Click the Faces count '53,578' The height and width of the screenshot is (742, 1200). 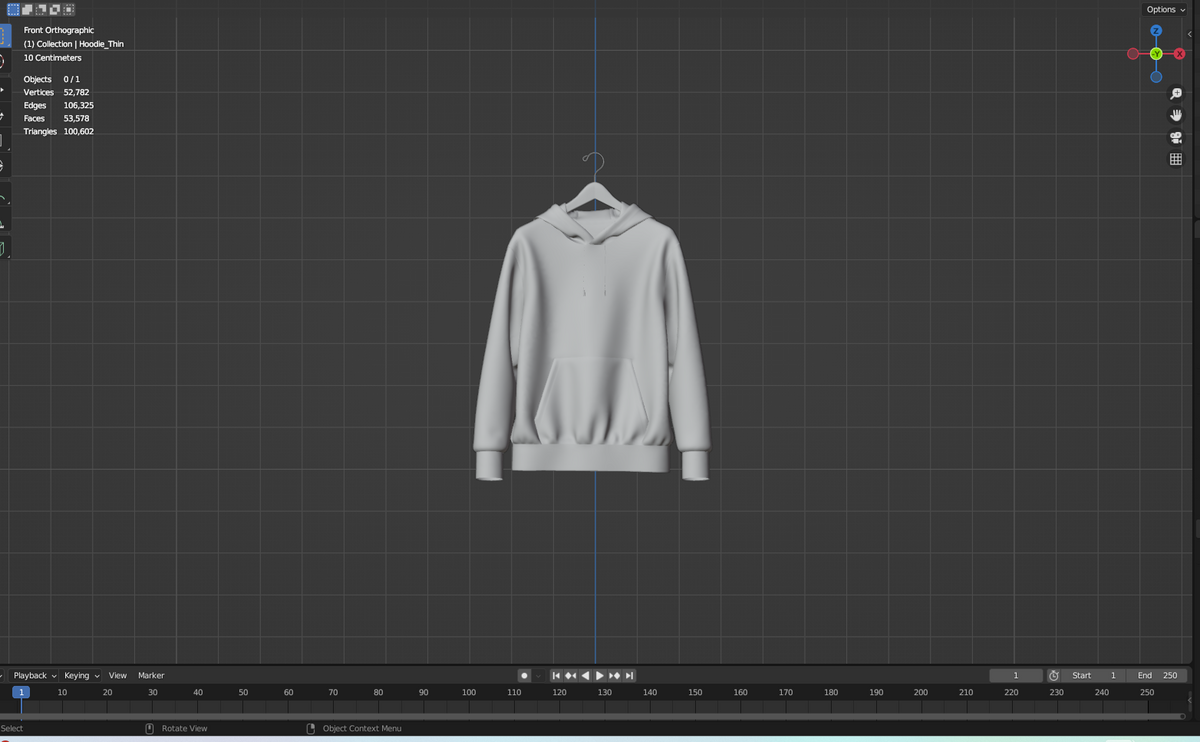pos(76,118)
